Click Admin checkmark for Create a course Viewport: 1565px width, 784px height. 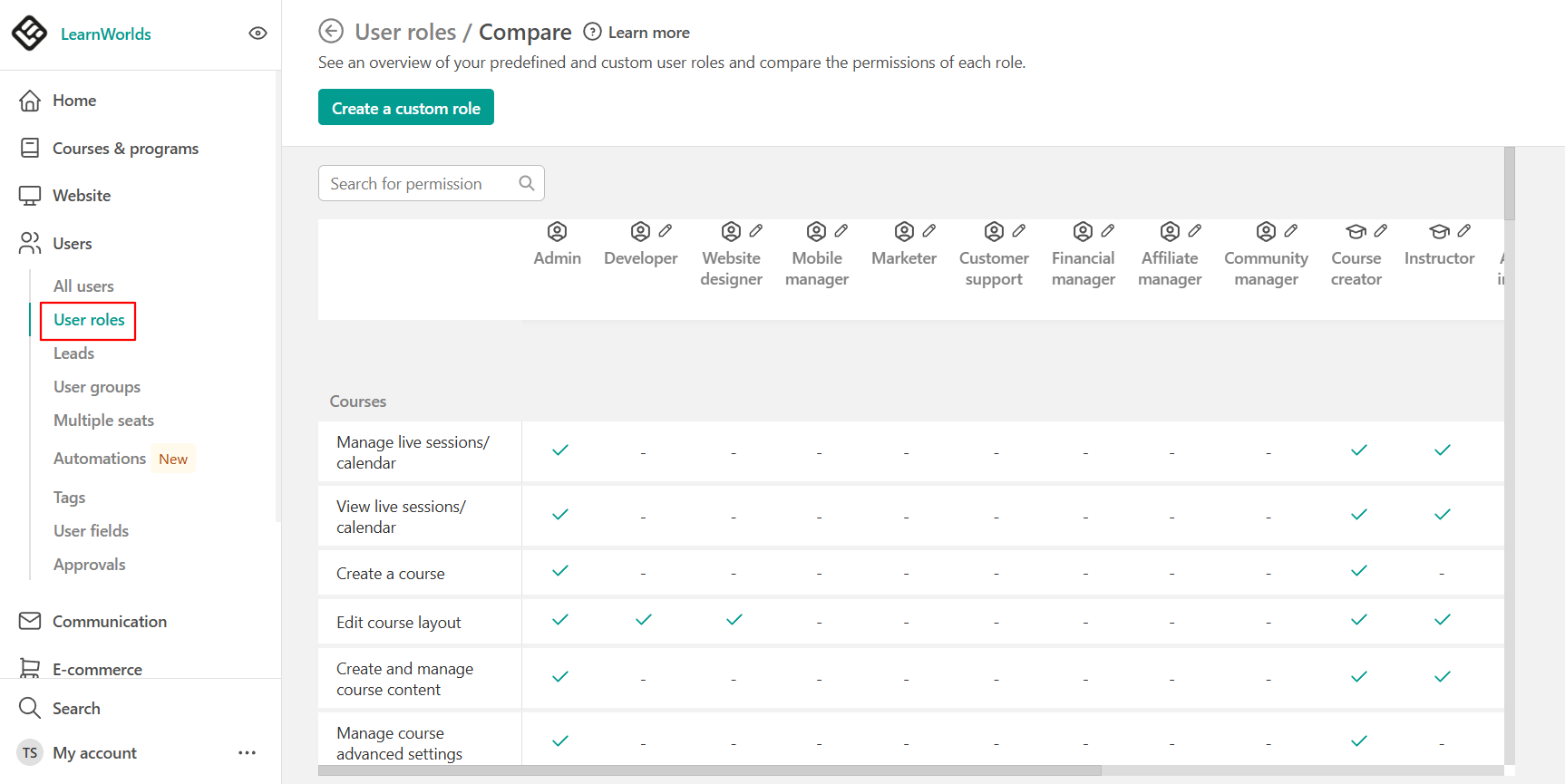pyautogui.click(x=560, y=571)
